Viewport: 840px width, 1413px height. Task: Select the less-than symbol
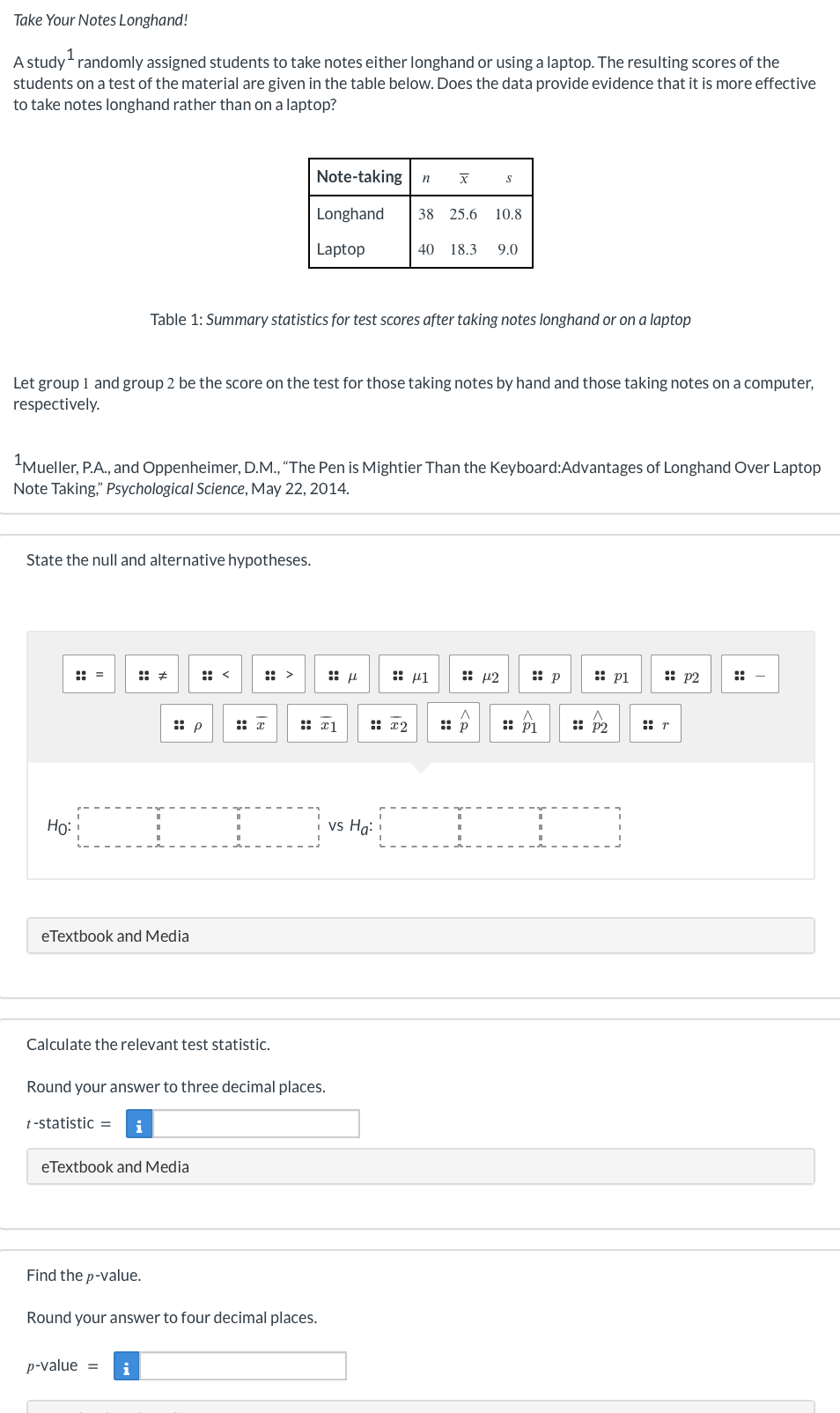(216, 675)
